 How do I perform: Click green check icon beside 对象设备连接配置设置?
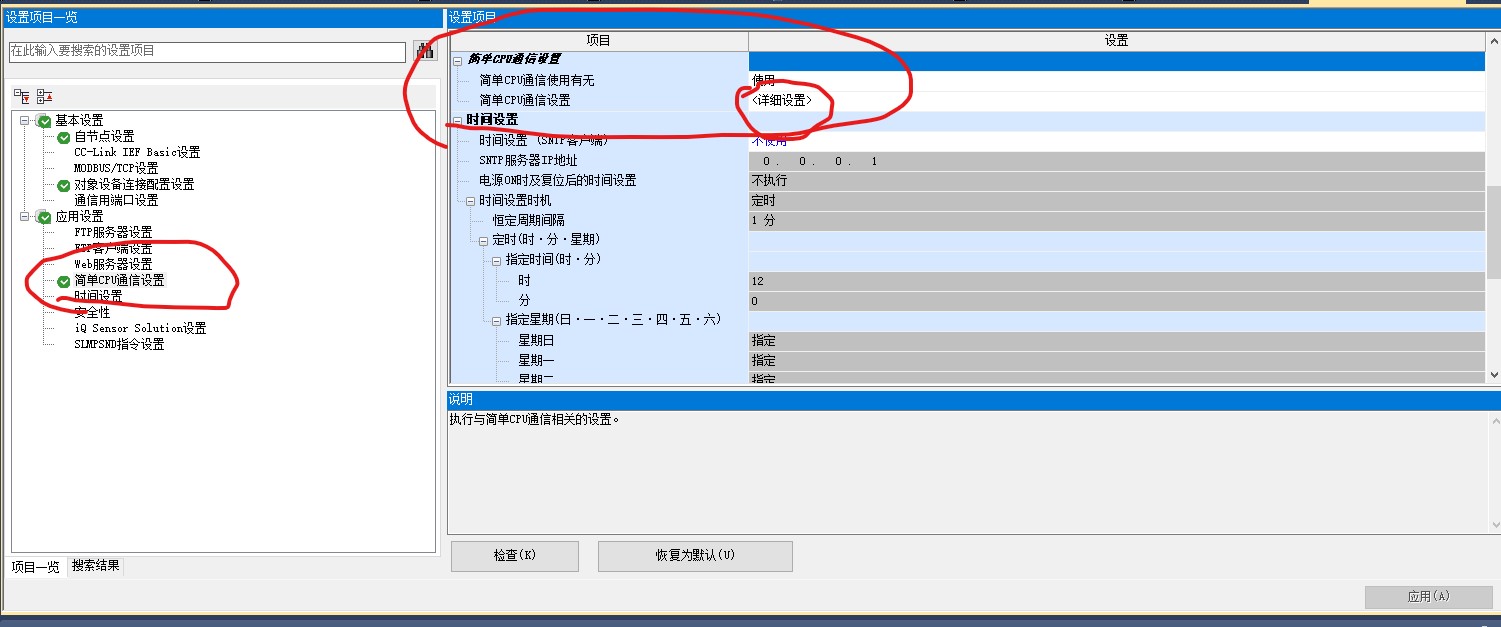coord(64,185)
